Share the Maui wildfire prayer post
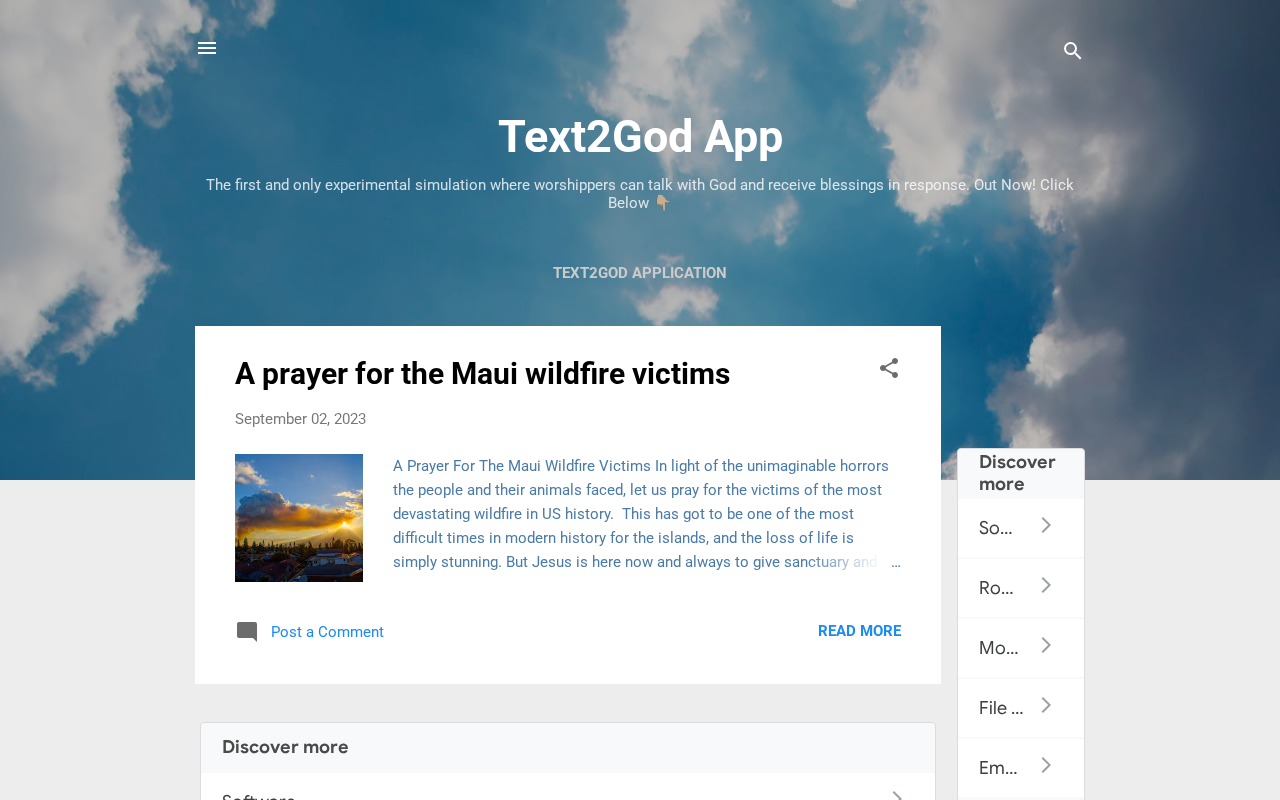 [889, 368]
